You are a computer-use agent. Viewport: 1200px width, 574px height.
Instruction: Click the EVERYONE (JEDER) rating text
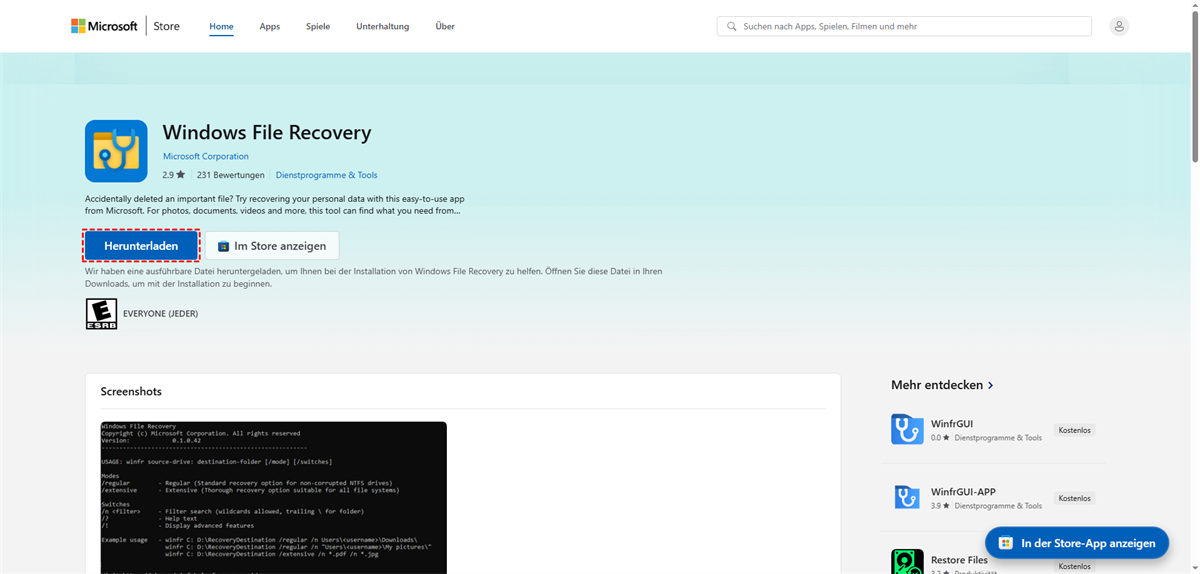tap(161, 313)
